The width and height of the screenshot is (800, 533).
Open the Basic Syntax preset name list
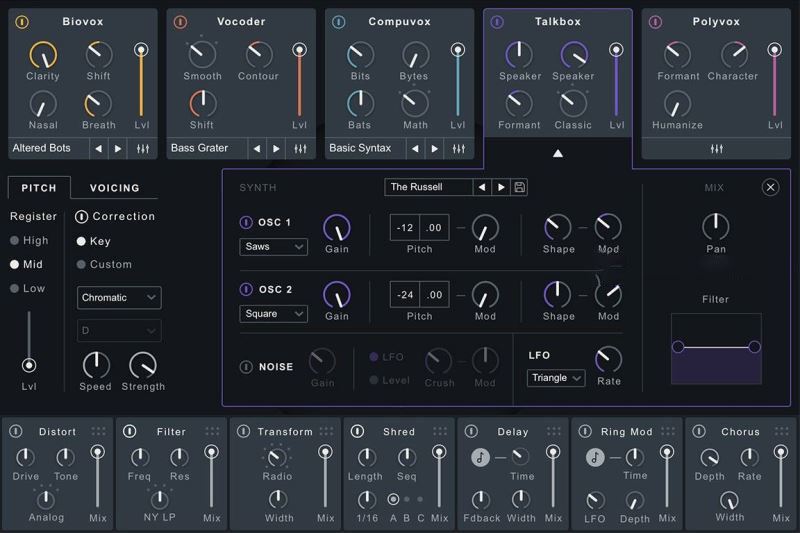coord(365,148)
